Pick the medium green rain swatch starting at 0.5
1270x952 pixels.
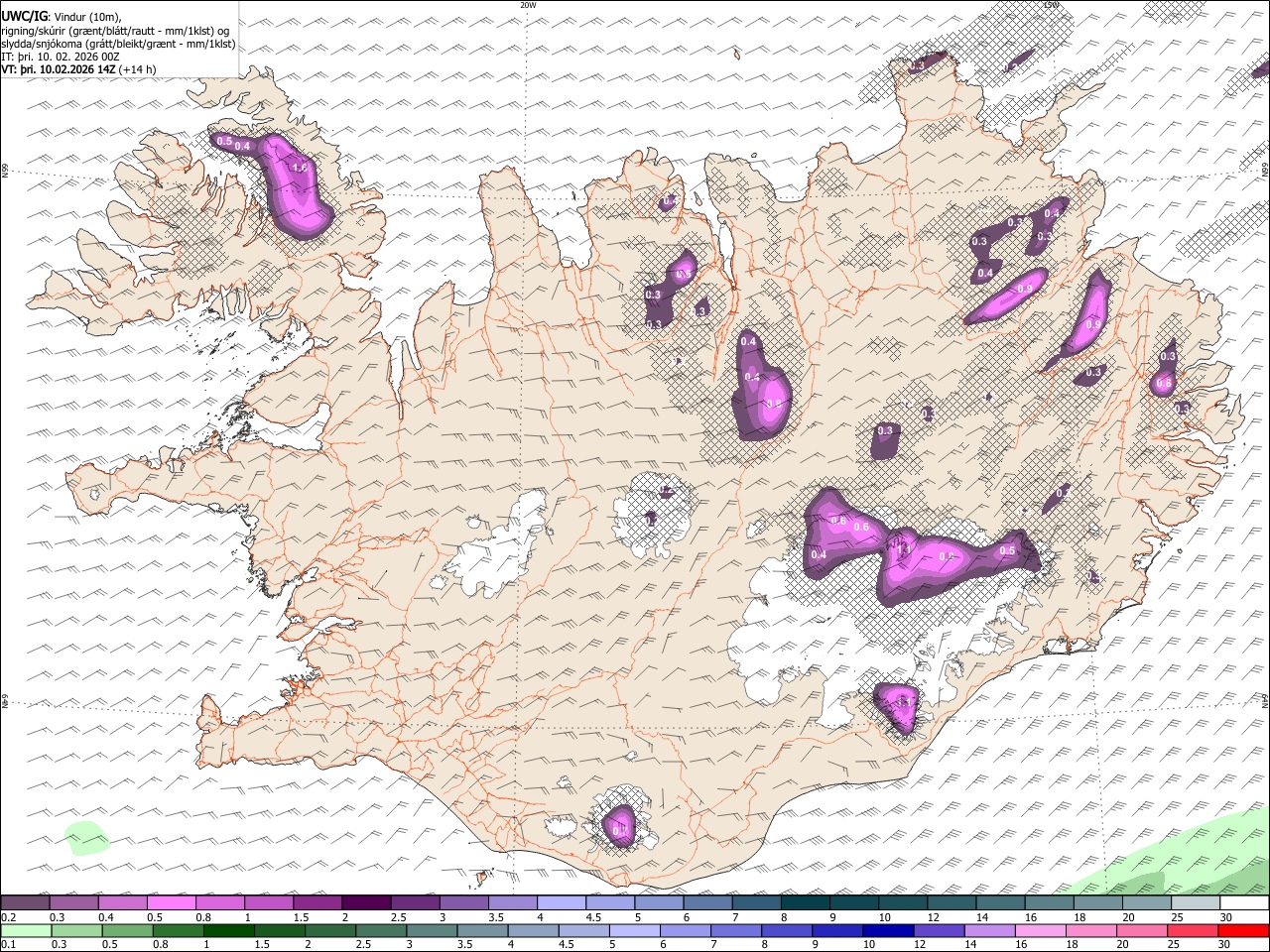(x=126, y=930)
